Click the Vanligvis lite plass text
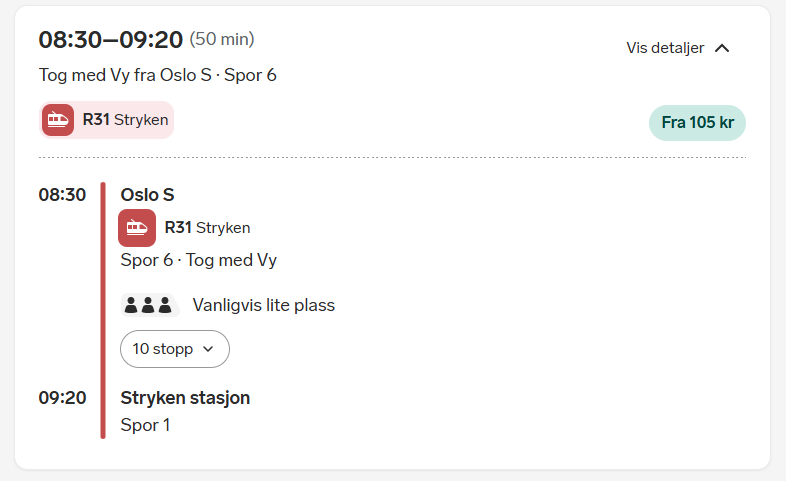The image size is (786, 481). coord(263,305)
